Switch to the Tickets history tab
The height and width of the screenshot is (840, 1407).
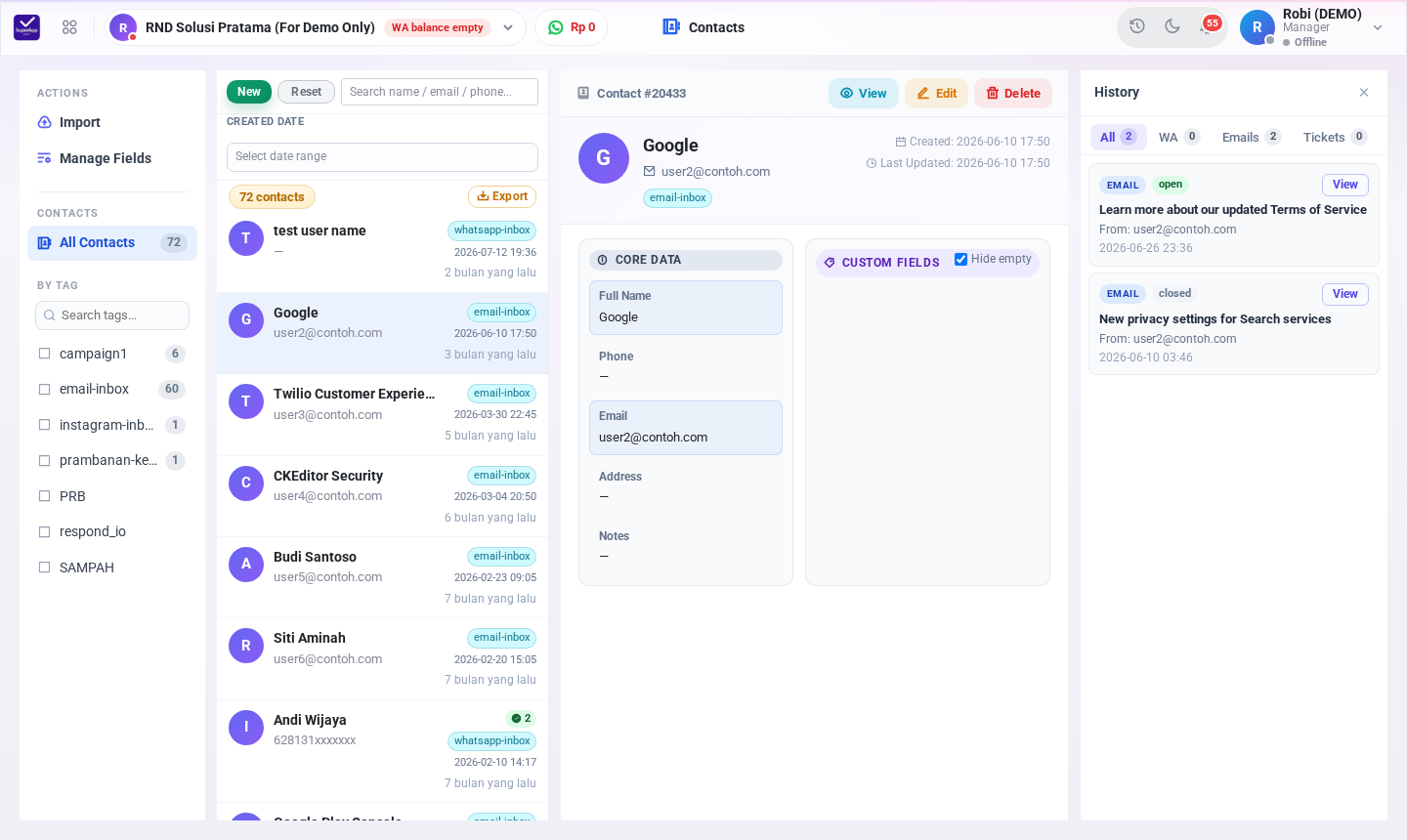(x=1334, y=137)
